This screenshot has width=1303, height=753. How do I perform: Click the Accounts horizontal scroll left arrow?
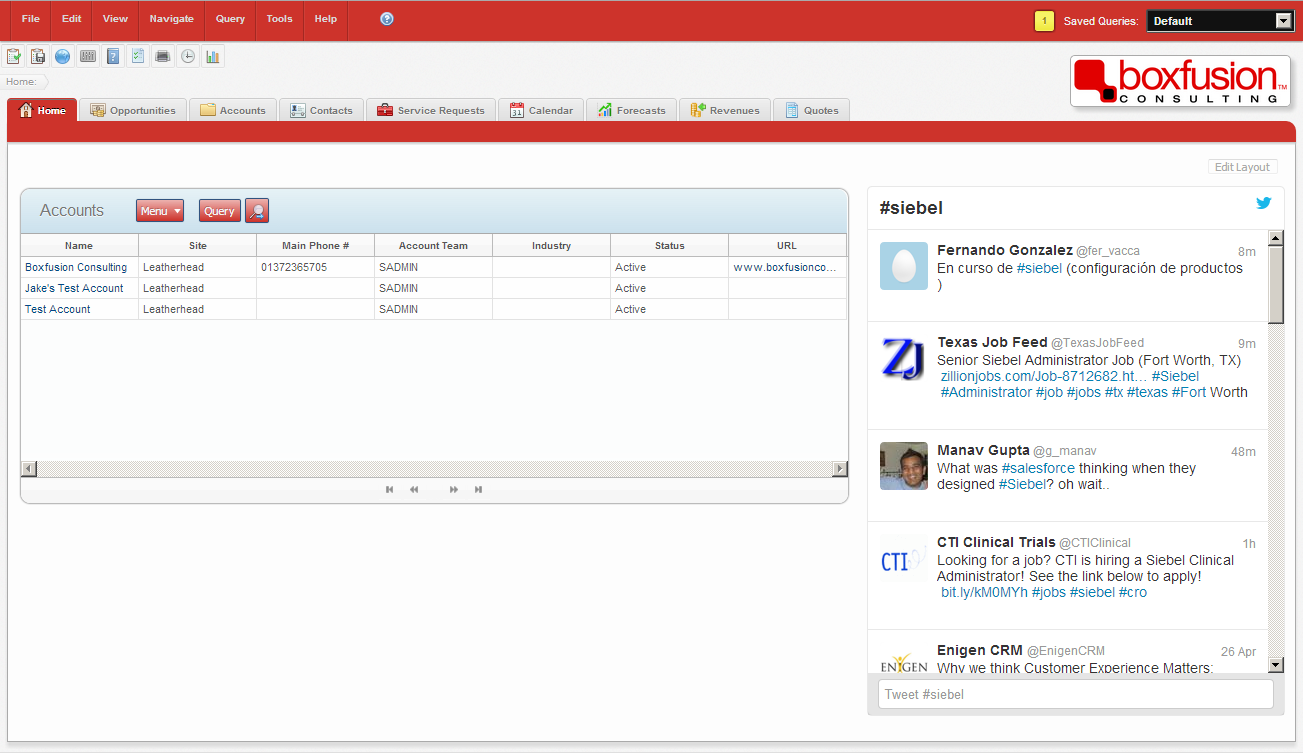tap(29, 469)
